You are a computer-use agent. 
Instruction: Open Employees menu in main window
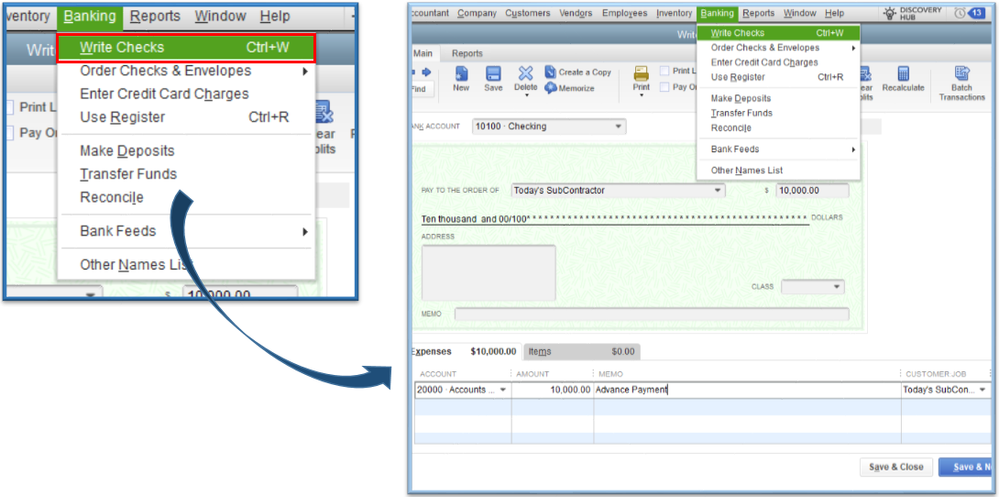624,13
